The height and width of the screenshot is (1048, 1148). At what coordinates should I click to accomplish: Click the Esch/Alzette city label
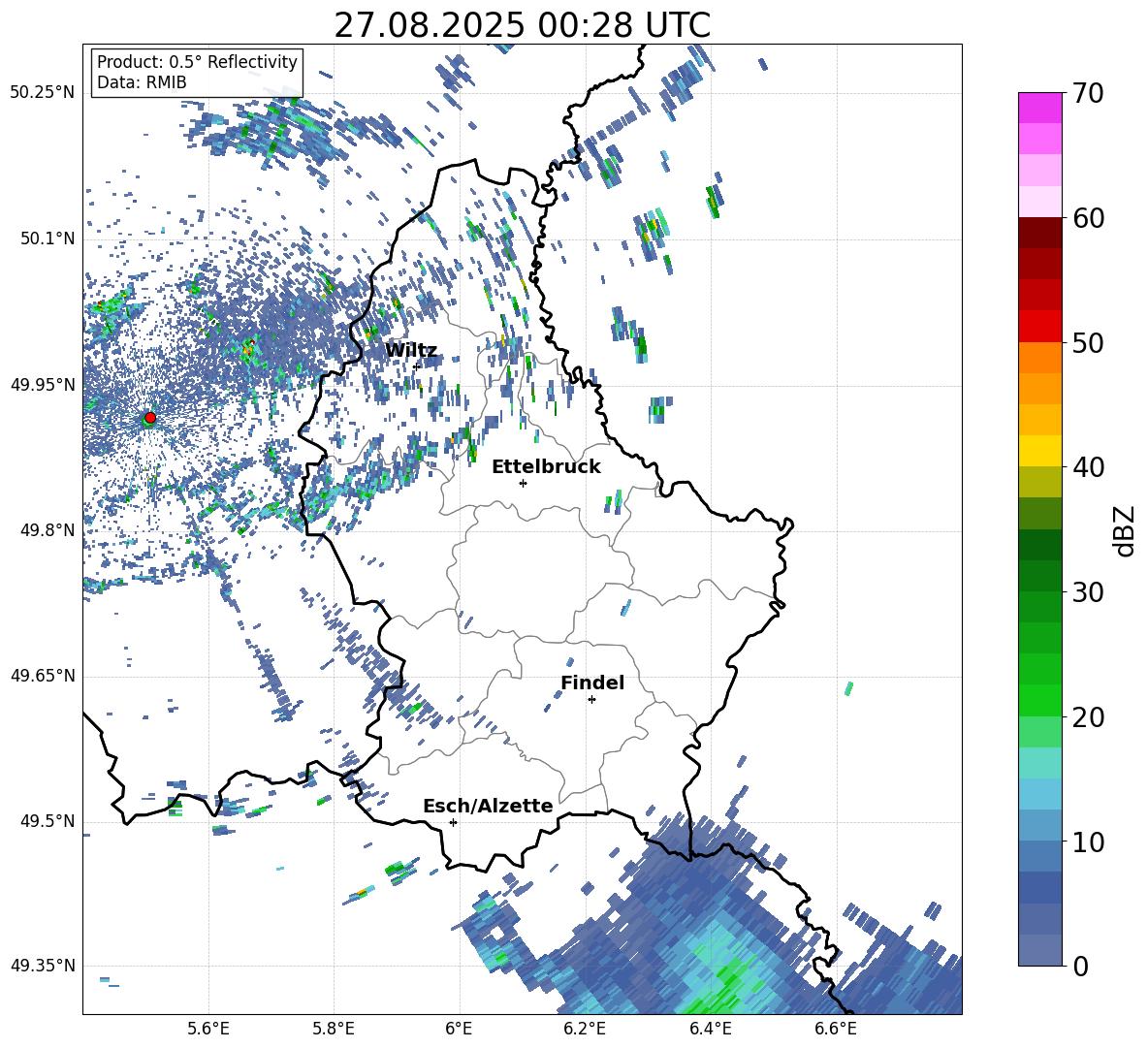488,807
